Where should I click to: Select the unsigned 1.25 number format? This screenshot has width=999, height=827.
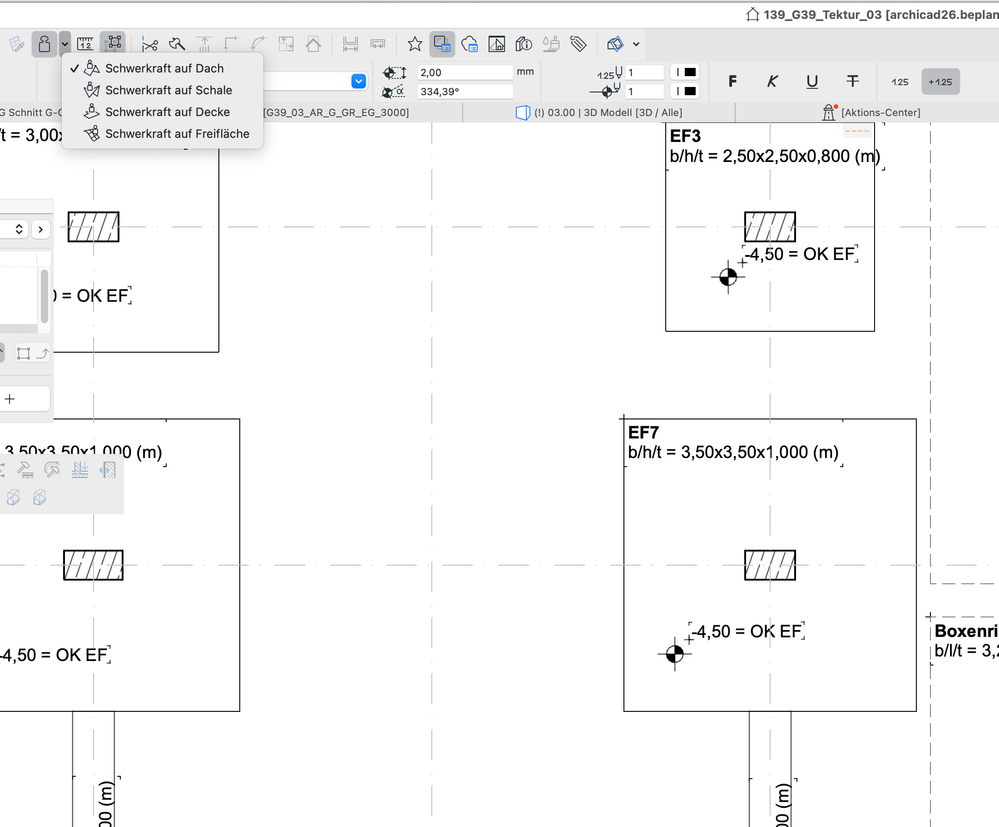[x=900, y=82]
